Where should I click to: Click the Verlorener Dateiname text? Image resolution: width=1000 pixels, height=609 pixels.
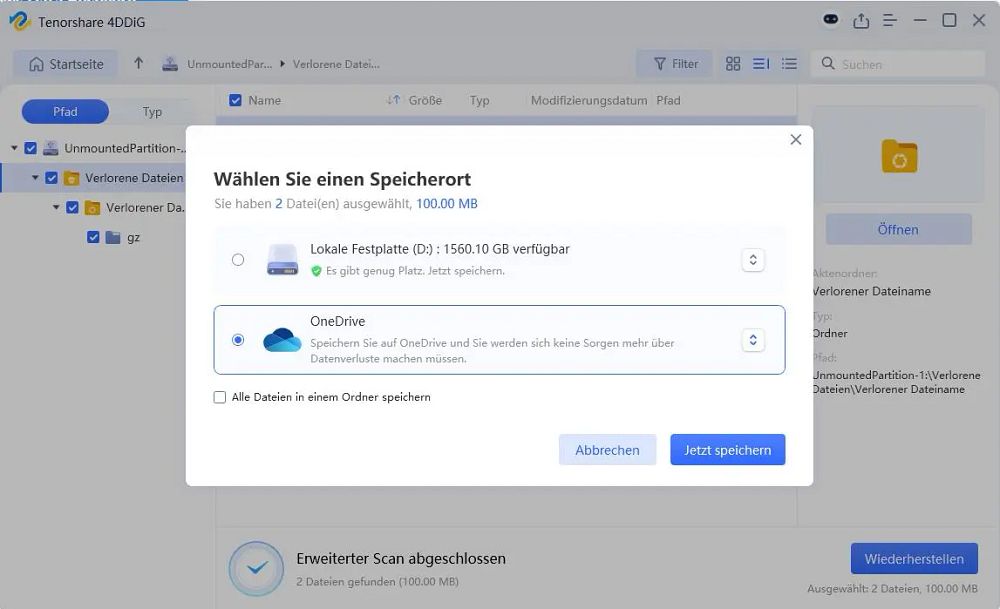[871, 291]
